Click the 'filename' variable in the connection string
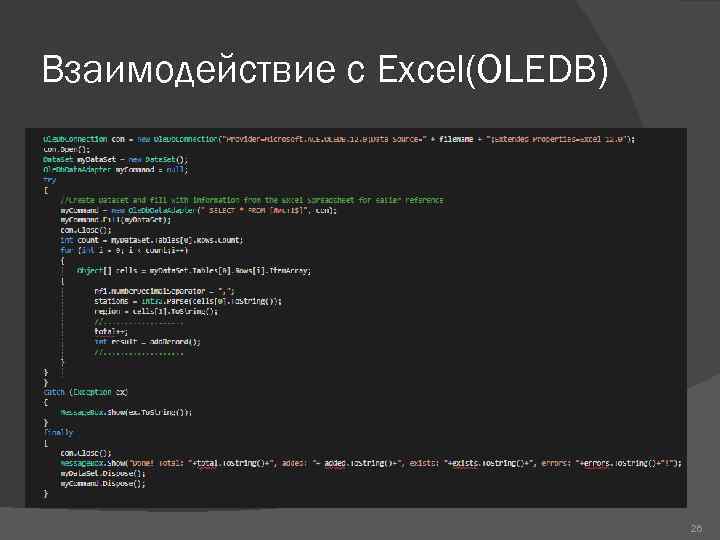This screenshot has width=720, height=540. point(456,139)
